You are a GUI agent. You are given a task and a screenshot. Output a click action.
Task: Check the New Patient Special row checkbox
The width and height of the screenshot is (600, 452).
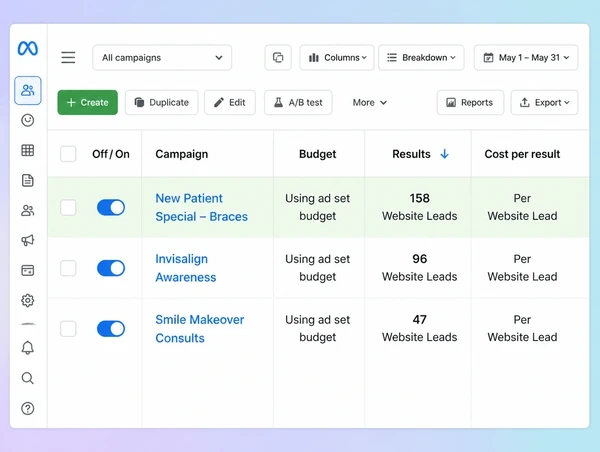(x=68, y=207)
